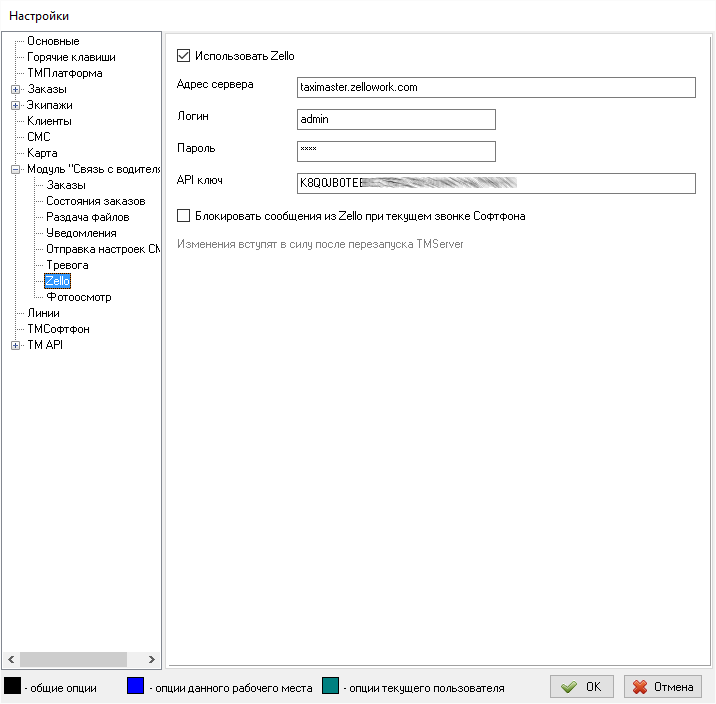Click the blue workplace options swatch
This screenshot has width=716, height=704.
(x=136, y=687)
